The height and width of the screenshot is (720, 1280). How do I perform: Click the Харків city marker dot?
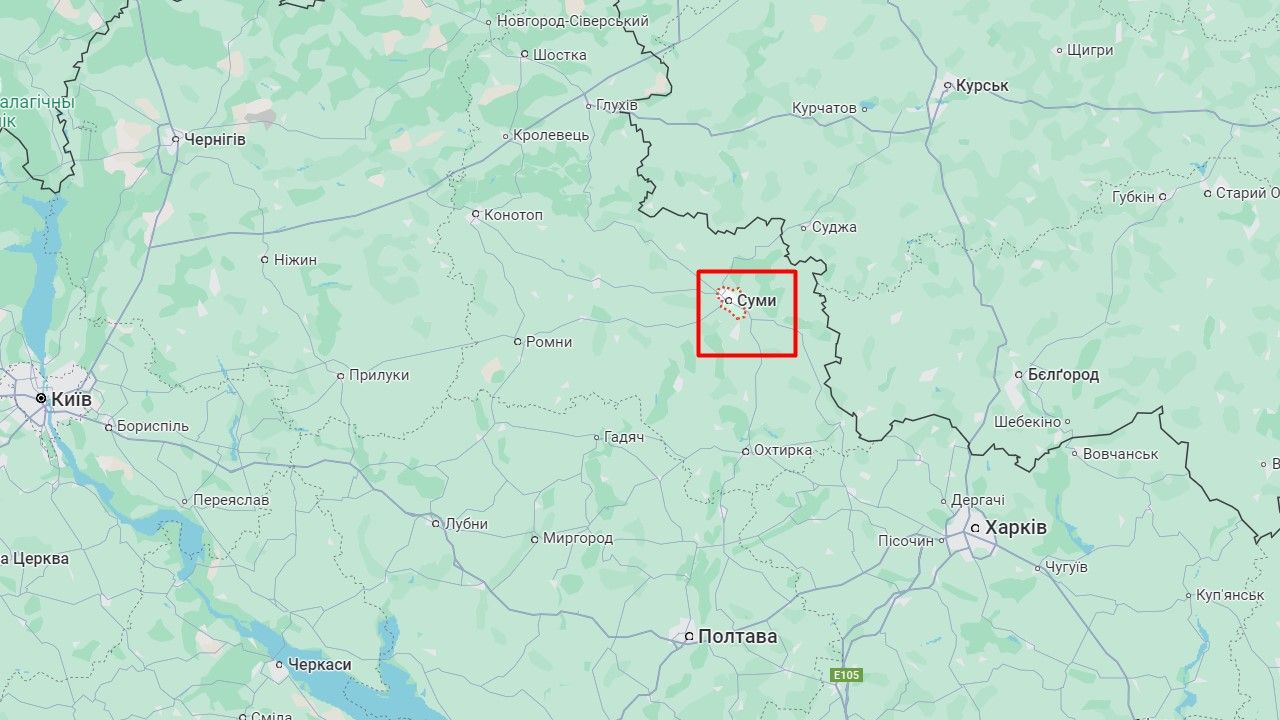click(x=975, y=528)
